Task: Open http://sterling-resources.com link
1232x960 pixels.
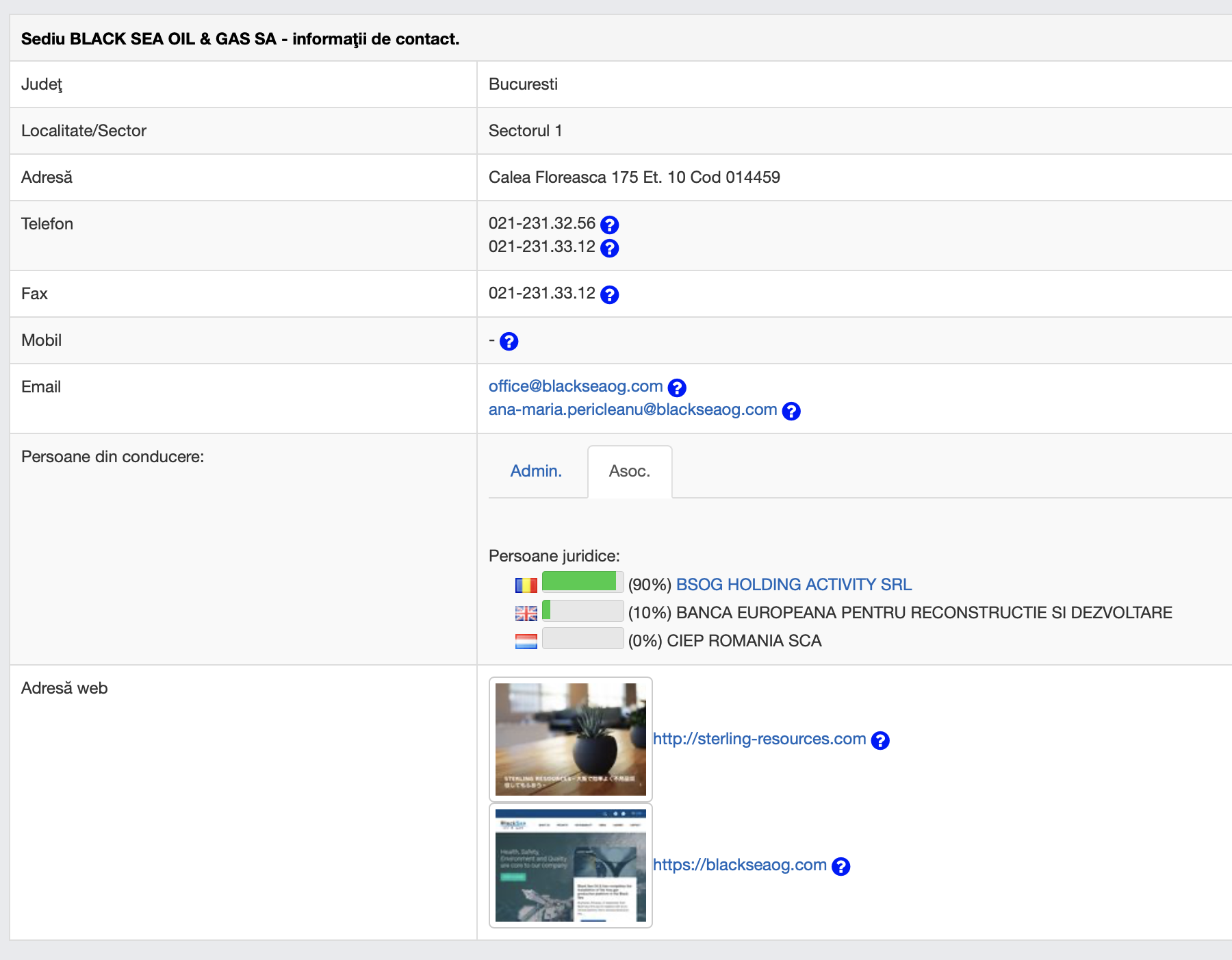Action: pyautogui.click(x=759, y=739)
